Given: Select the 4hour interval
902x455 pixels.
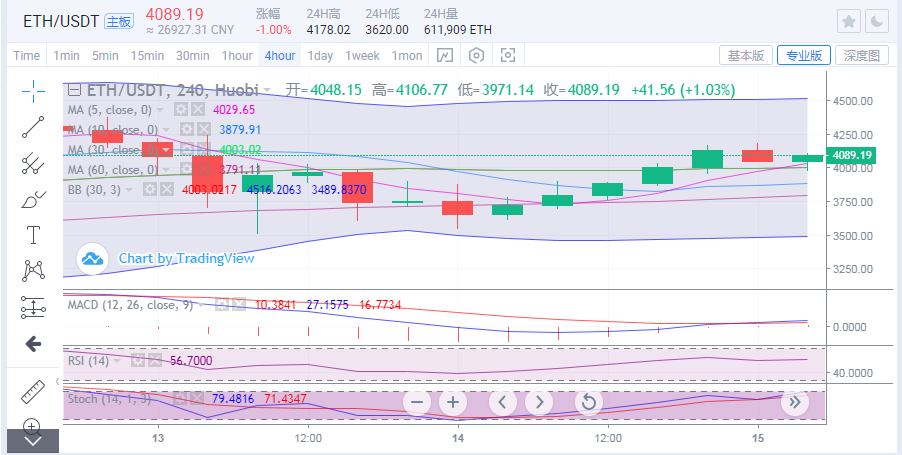Looking at the screenshot, I should pos(280,56).
